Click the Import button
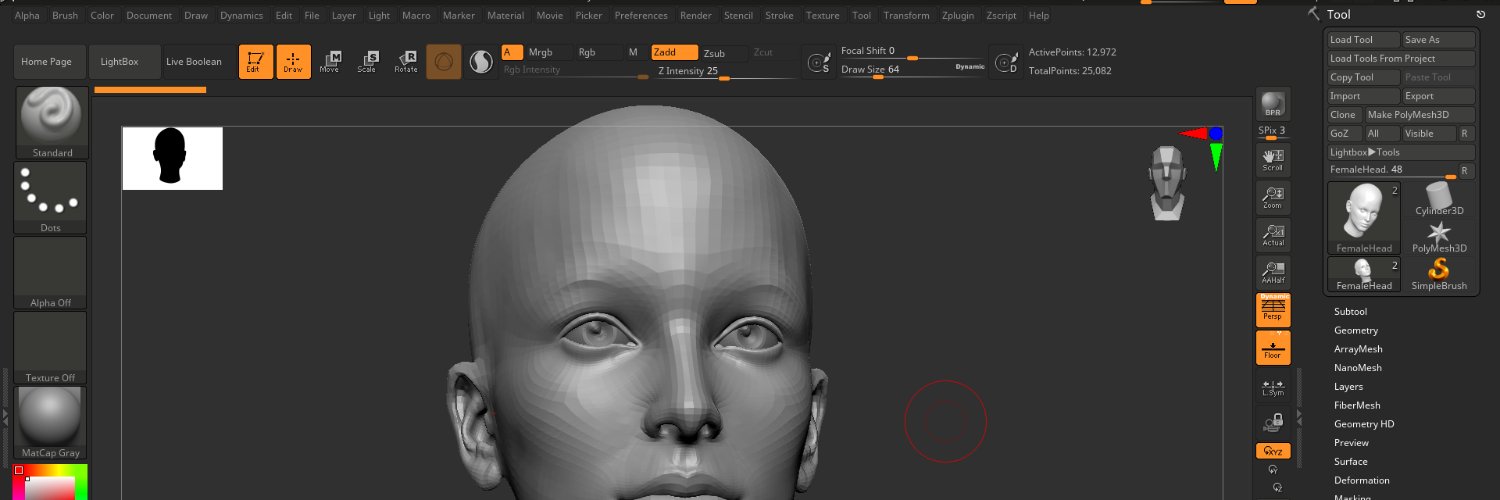 tap(1362, 96)
